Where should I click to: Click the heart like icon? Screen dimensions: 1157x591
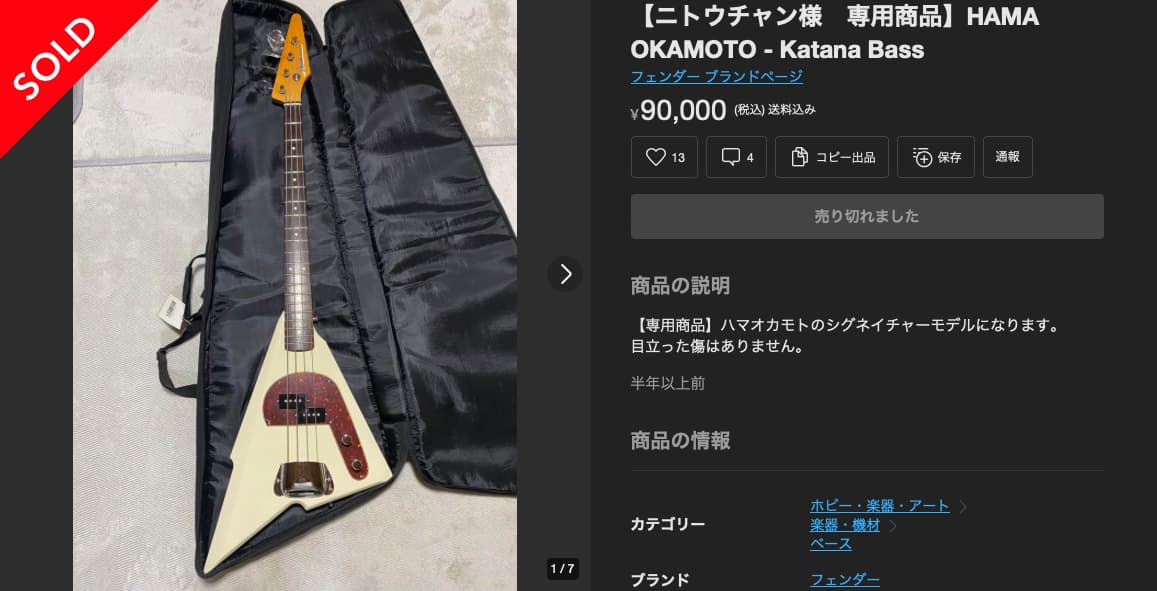(x=656, y=157)
